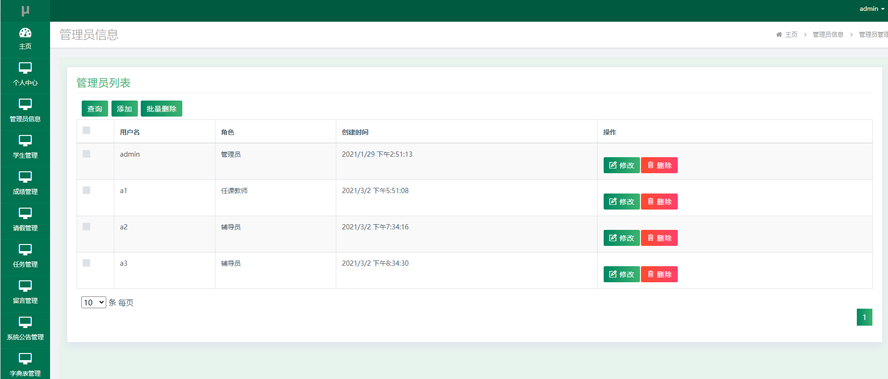
Task: Open 个人中心 in the sidebar
Action: pos(25,75)
